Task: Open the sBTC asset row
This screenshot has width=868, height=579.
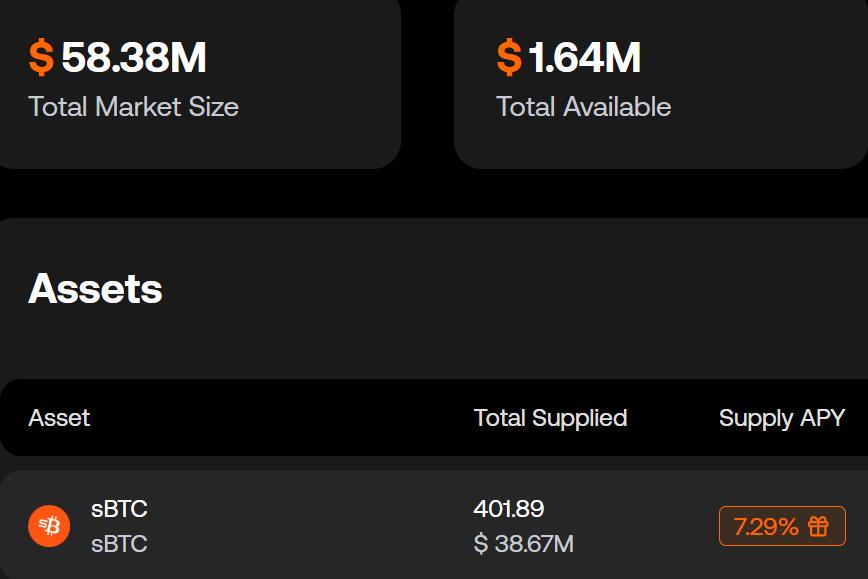Action: point(434,524)
